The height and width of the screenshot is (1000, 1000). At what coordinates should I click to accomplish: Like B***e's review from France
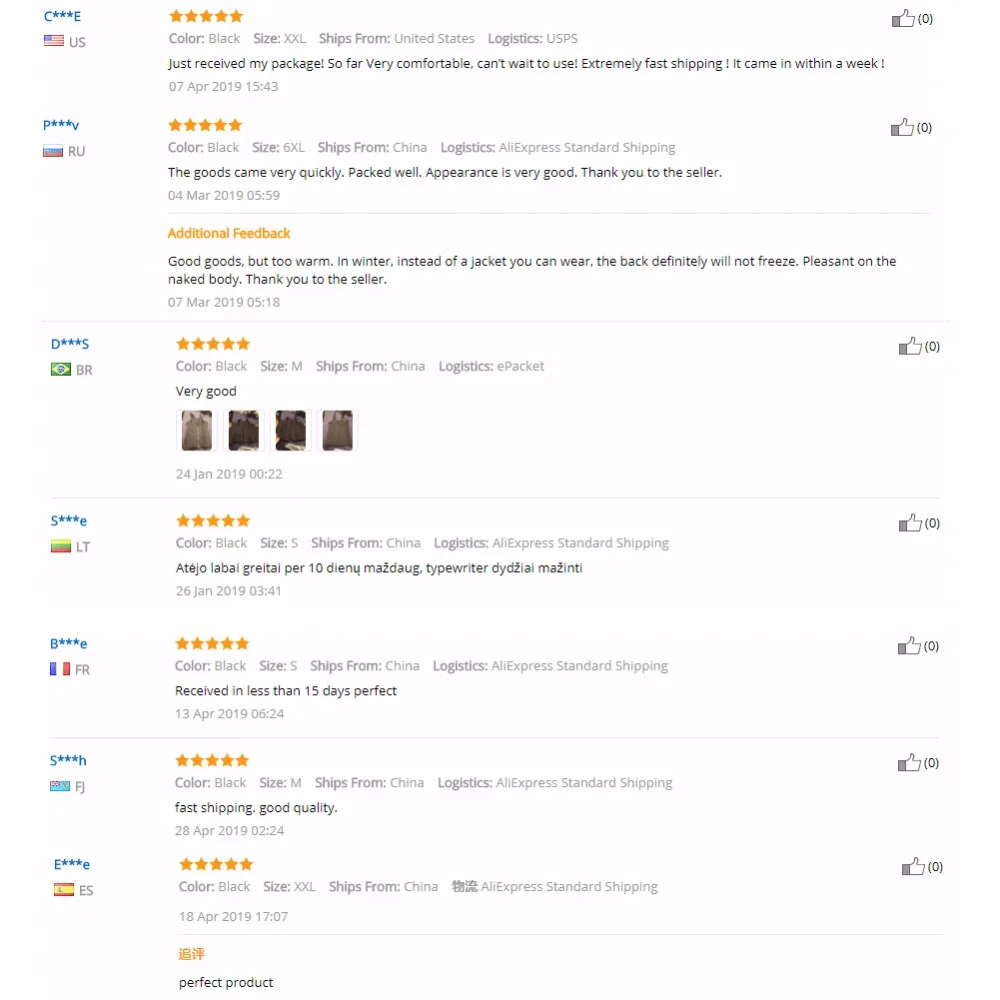click(909, 646)
